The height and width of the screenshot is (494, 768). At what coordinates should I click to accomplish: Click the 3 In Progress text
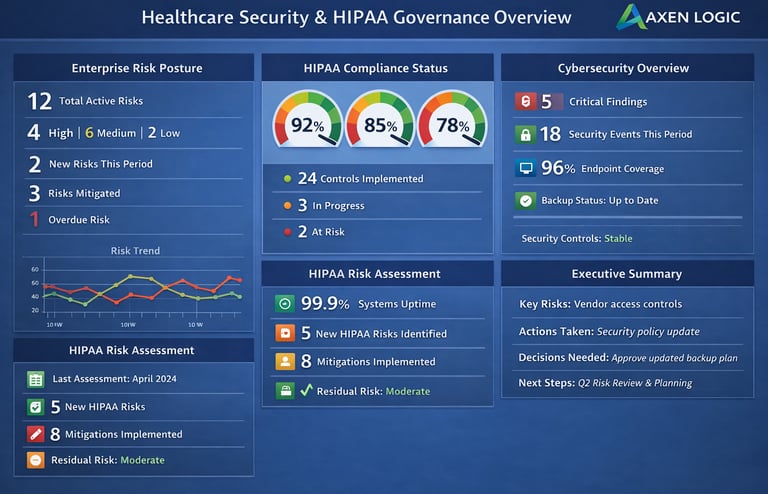pos(331,205)
